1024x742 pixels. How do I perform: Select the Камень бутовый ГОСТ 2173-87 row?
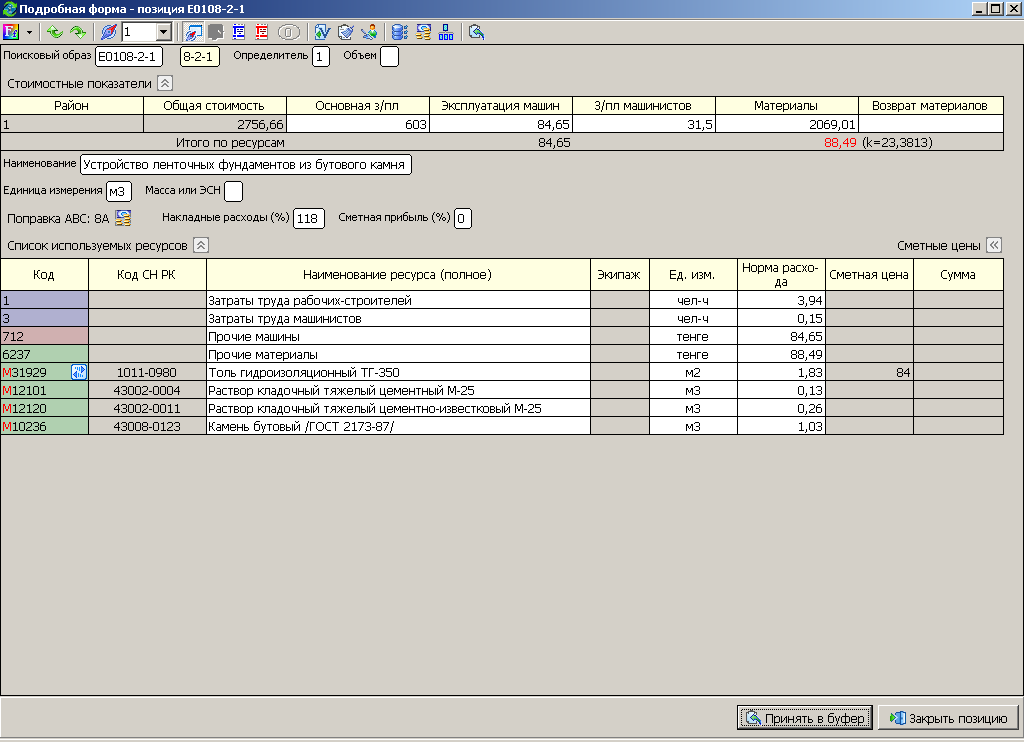[x=502, y=427]
